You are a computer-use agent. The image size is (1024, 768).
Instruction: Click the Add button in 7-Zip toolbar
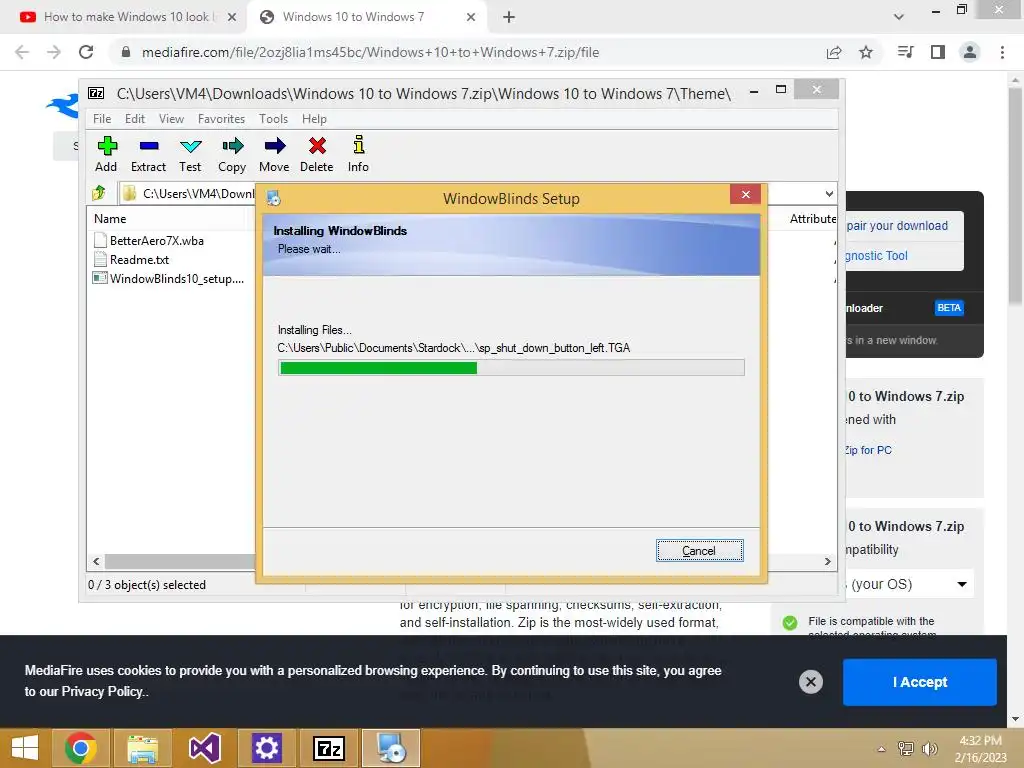coord(106,154)
